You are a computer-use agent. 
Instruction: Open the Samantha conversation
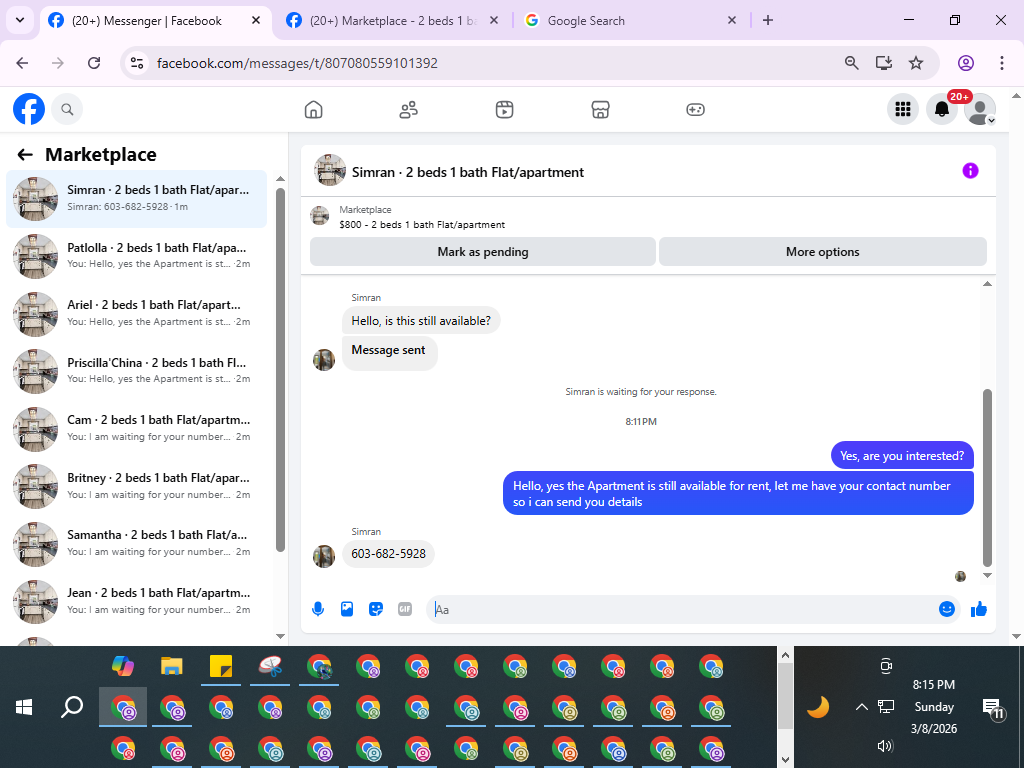click(136, 543)
